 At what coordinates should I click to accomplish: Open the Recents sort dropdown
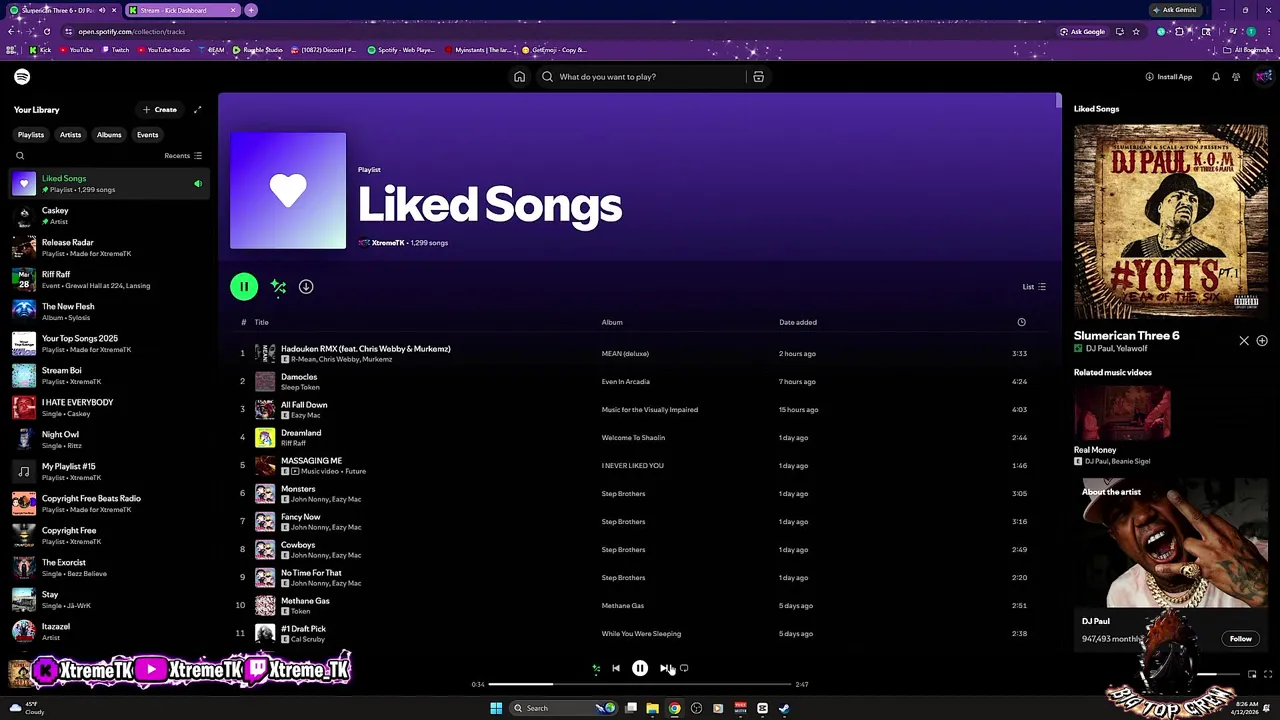click(183, 156)
